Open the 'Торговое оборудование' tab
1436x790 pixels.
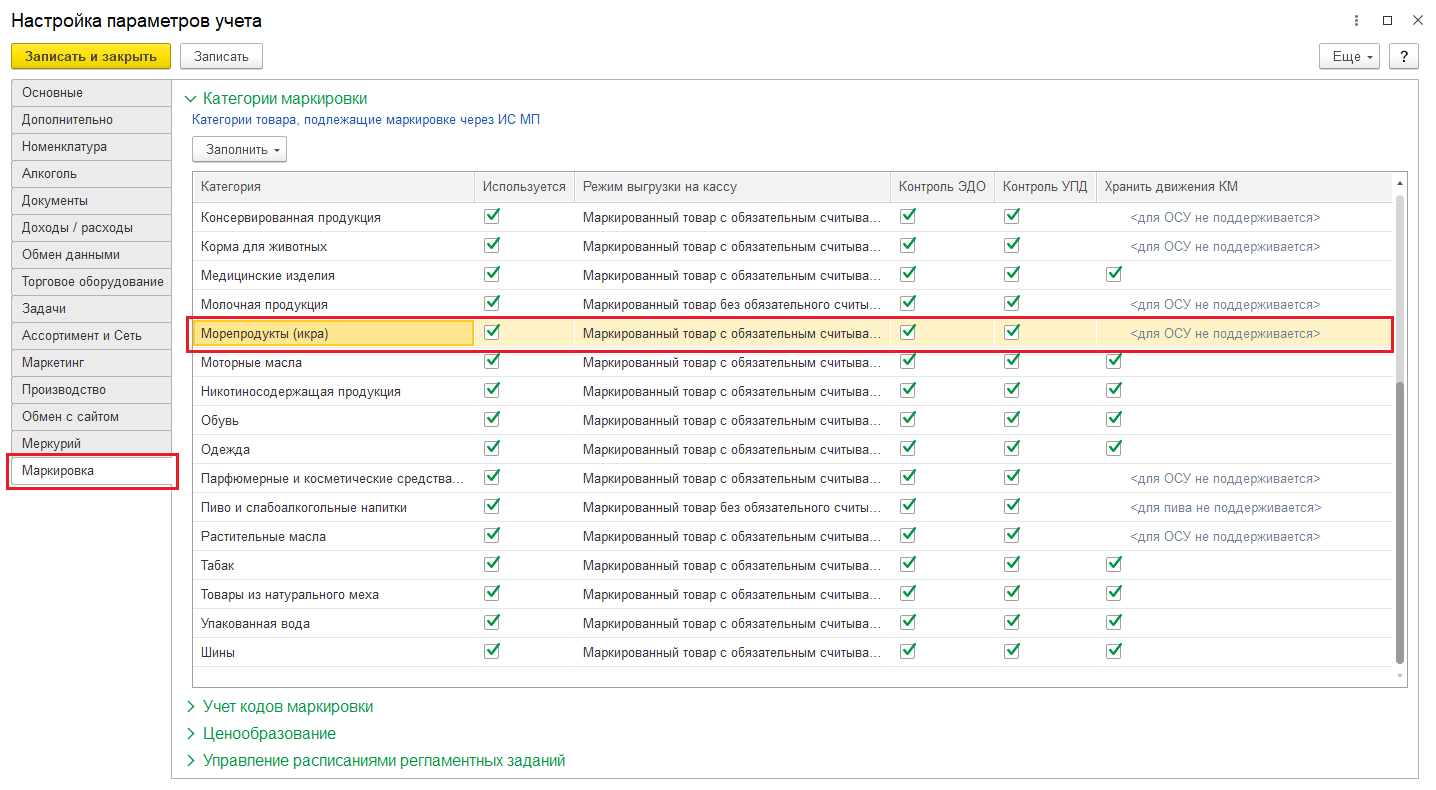coord(93,281)
